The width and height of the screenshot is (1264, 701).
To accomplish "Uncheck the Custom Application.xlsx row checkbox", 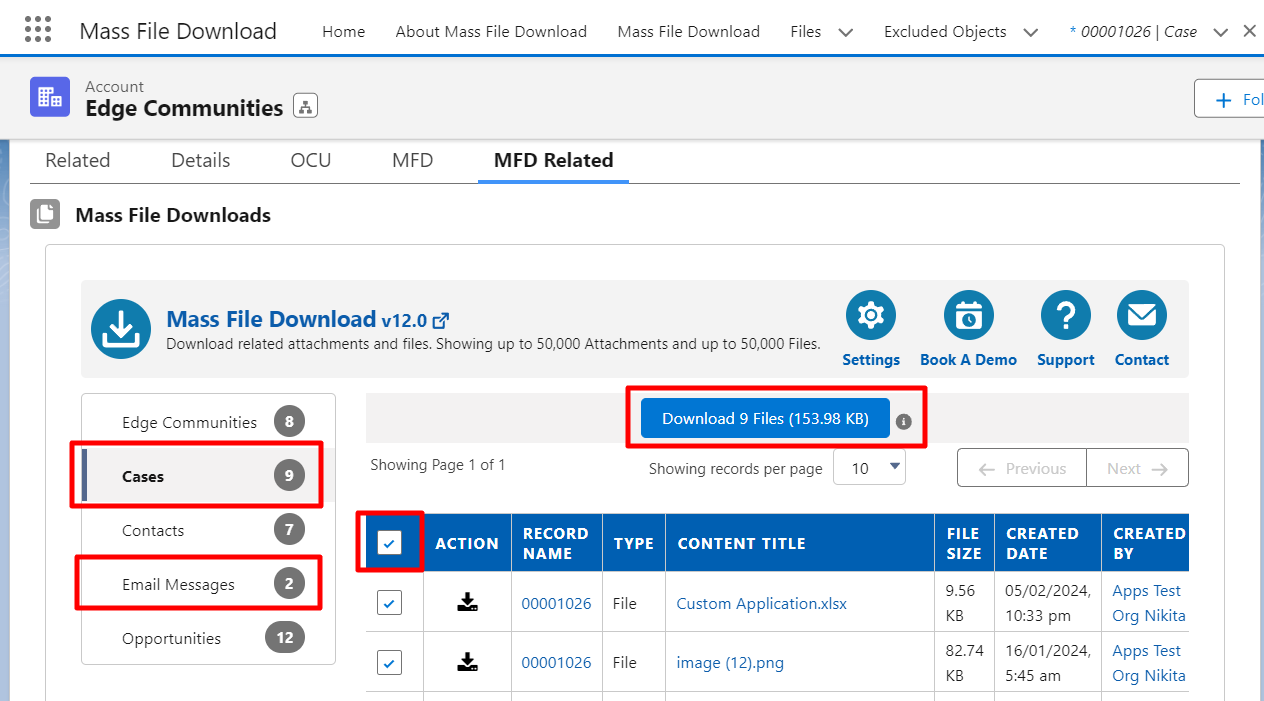I will pyautogui.click(x=389, y=602).
